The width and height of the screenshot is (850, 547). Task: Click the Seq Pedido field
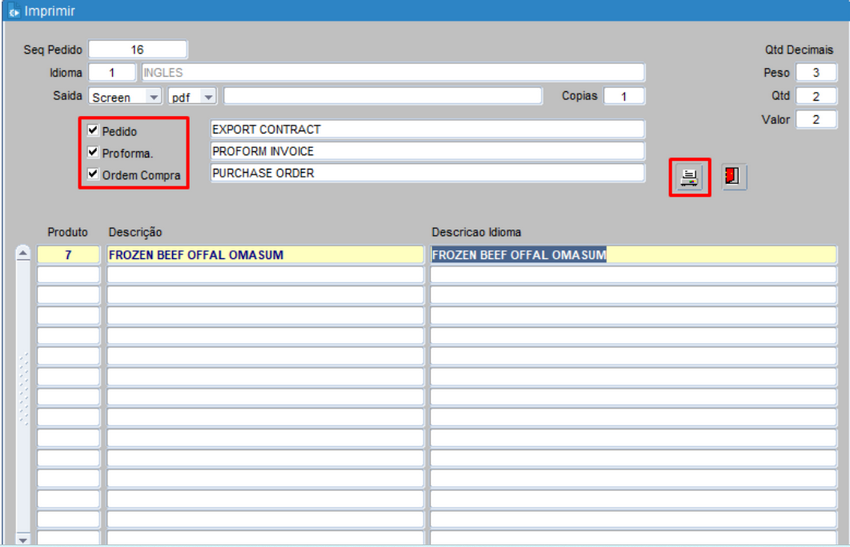click(137, 50)
